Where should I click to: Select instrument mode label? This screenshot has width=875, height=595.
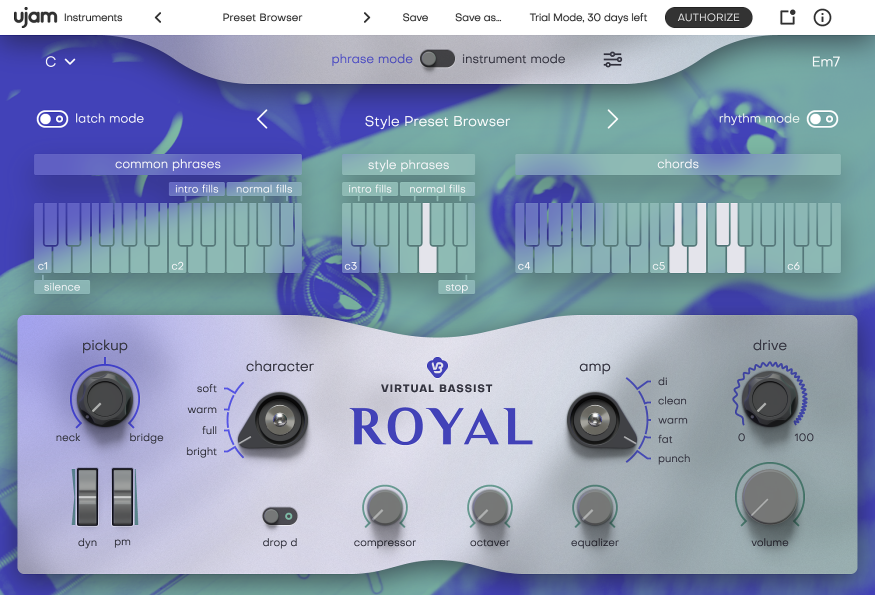(x=513, y=59)
